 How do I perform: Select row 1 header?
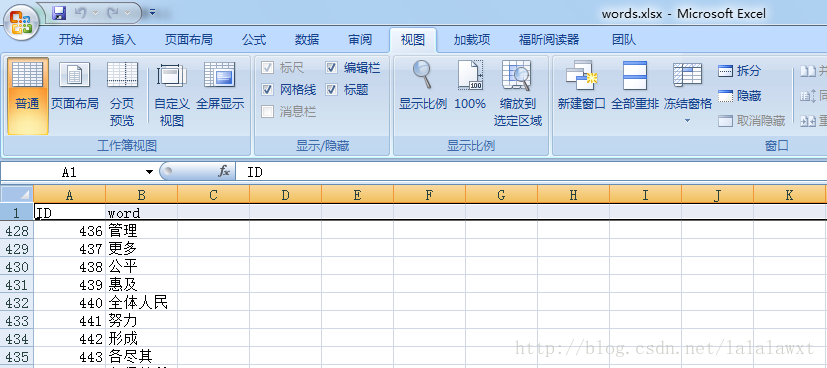coord(17,212)
